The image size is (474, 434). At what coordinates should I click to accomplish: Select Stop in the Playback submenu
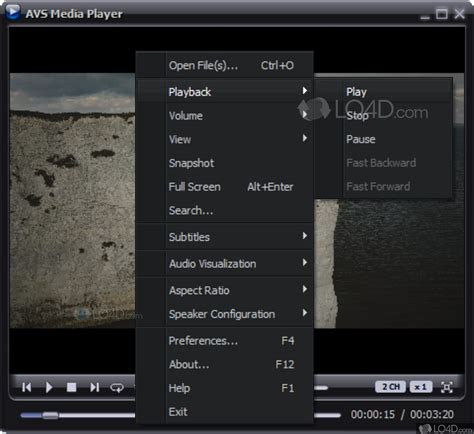click(383, 116)
